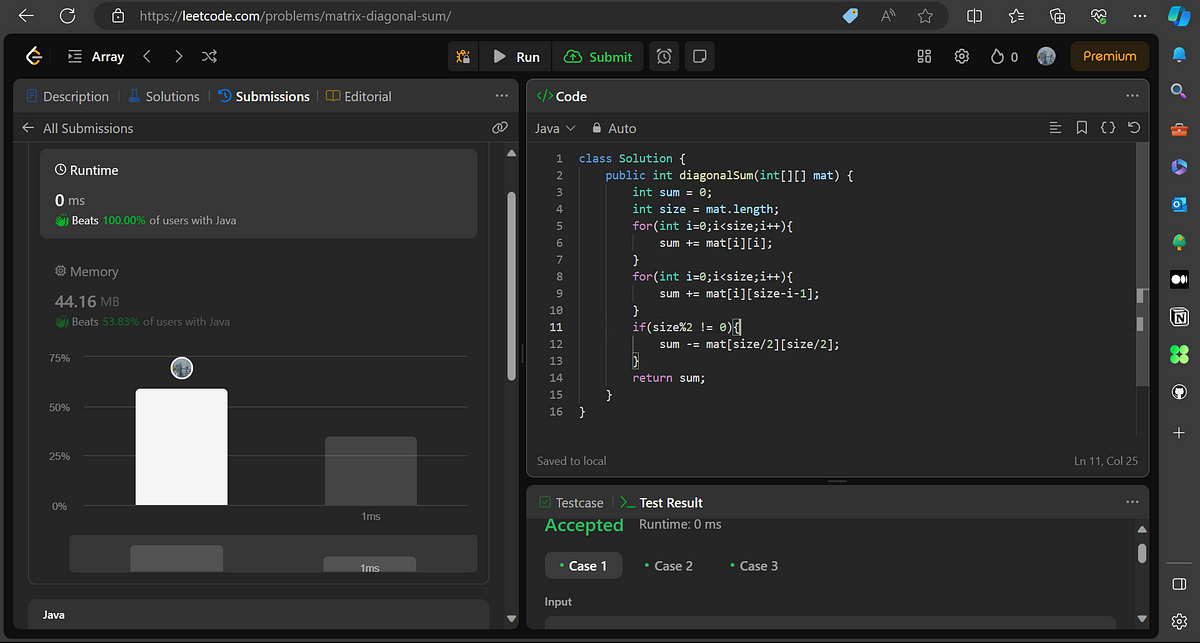Run the code
Screen dimensions: 1200x643
pos(516,57)
